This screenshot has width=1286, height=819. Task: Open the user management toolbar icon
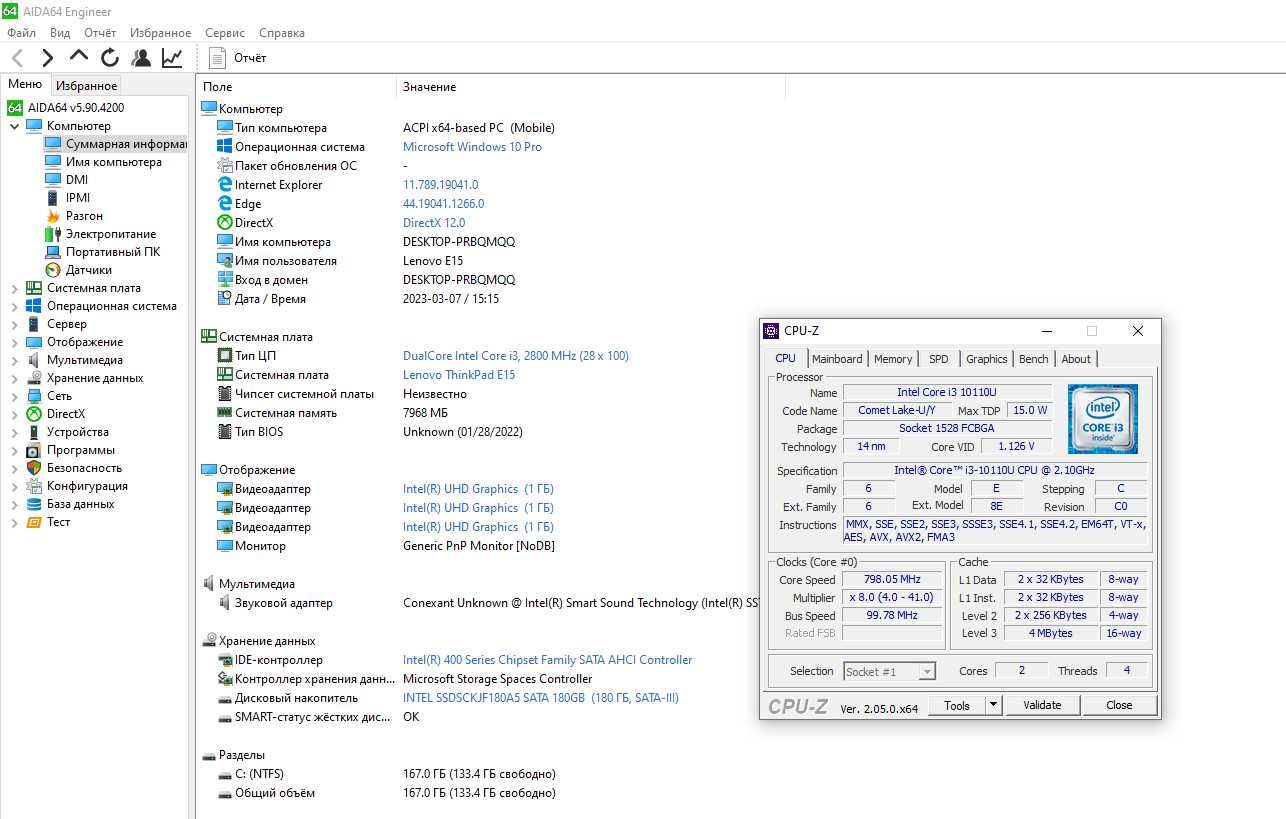click(141, 58)
